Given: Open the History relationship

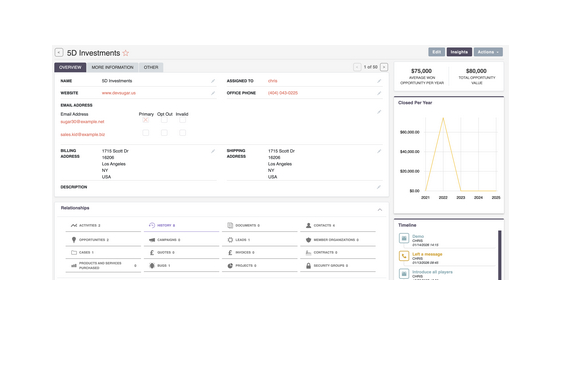Looking at the screenshot, I should 181,225.
